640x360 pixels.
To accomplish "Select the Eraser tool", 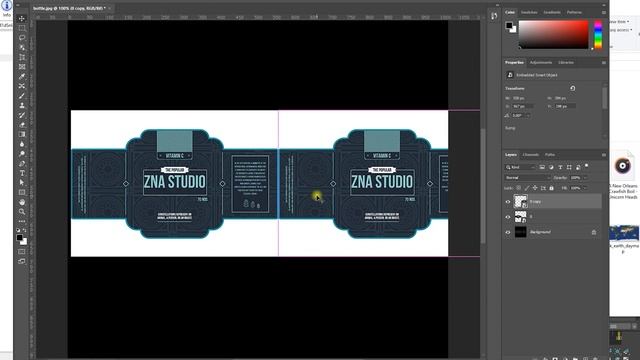I will [22, 125].
